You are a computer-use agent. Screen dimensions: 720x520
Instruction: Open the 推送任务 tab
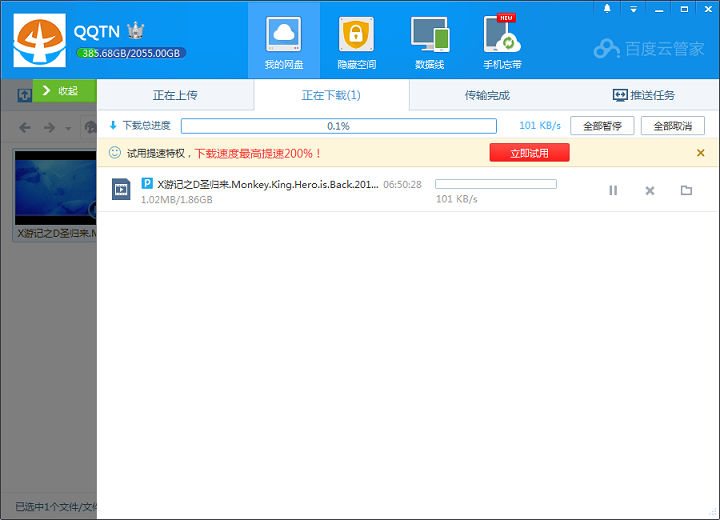pos(643,95)
